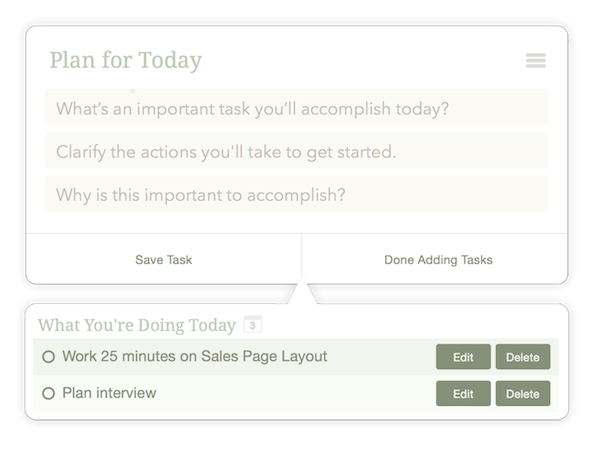Click the 'Plan interview' task label
Screen dimensions: 600x464
(109, 393)
